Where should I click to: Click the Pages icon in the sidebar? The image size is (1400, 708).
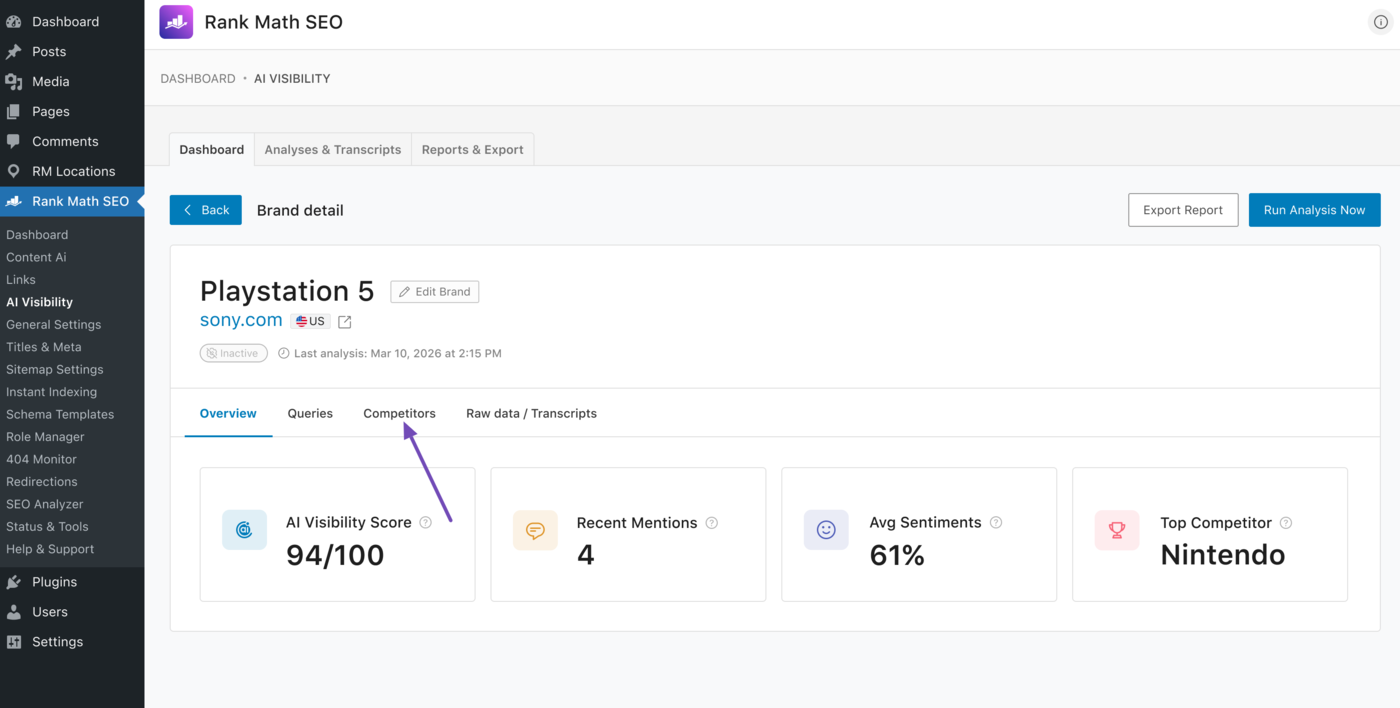[x=14, y=111]
